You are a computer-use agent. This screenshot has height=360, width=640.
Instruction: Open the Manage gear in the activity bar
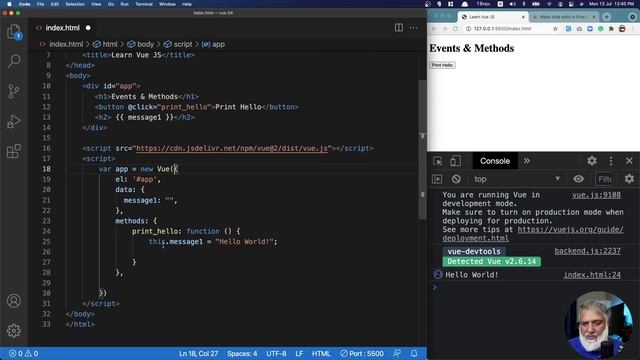click(14, 330)
